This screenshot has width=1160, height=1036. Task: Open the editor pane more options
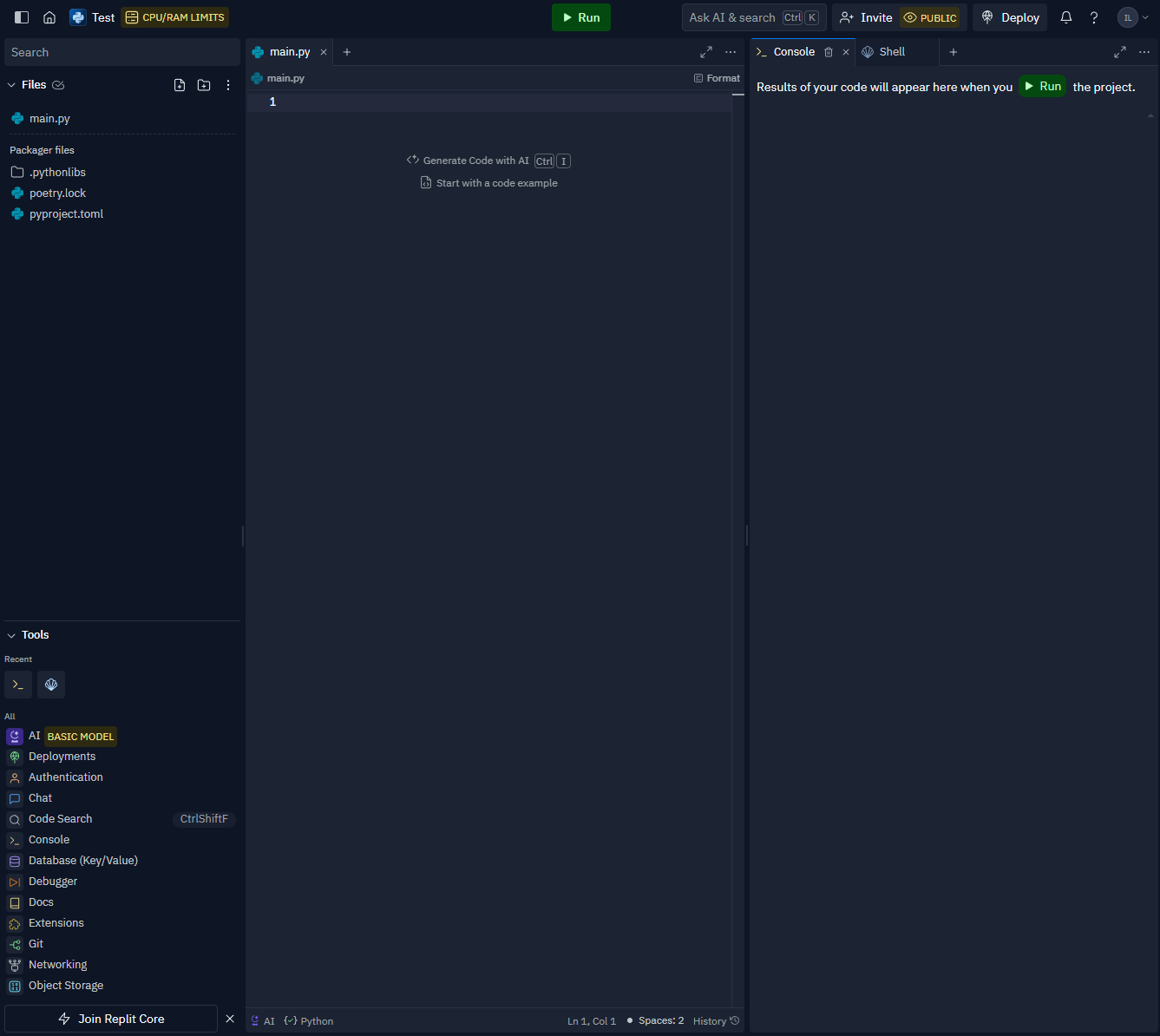(731, 52)
